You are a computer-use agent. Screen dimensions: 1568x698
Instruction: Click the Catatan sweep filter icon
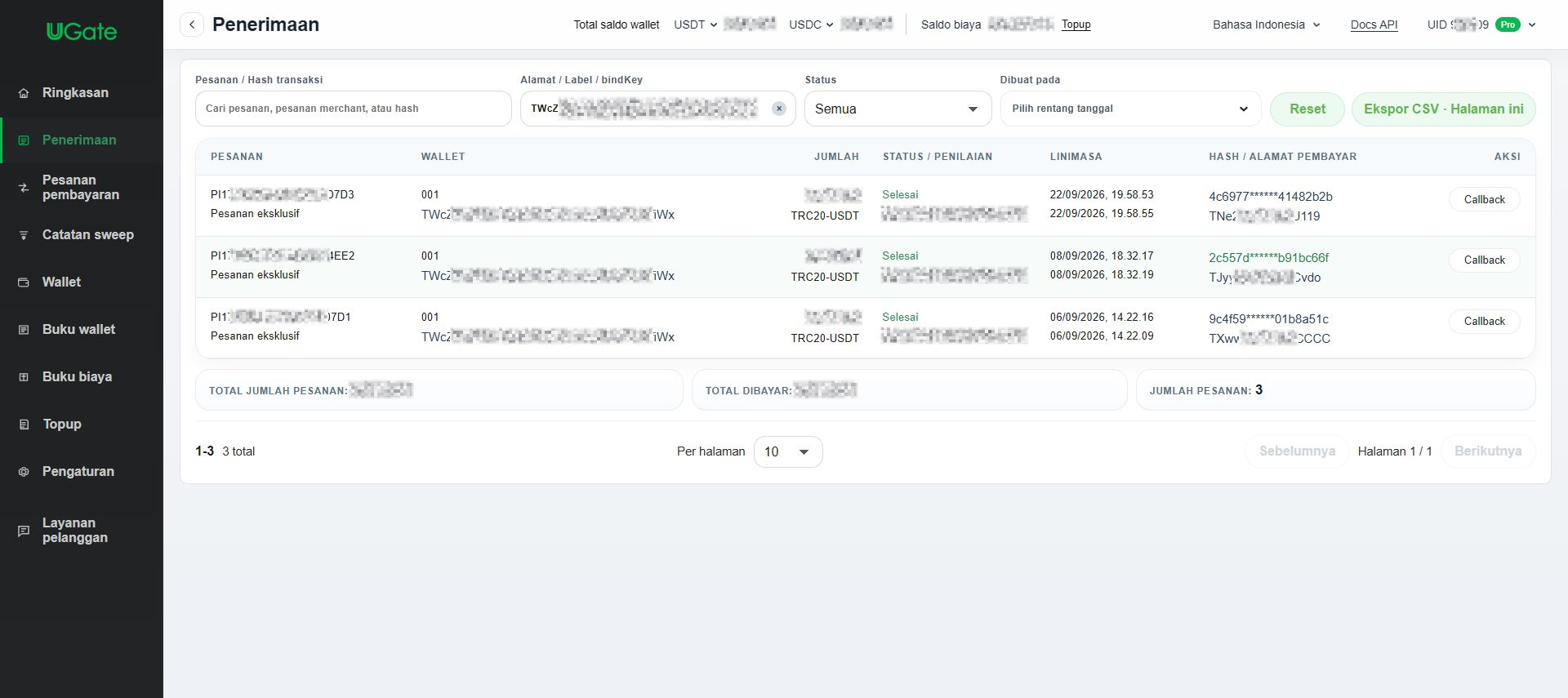point(24,235)
